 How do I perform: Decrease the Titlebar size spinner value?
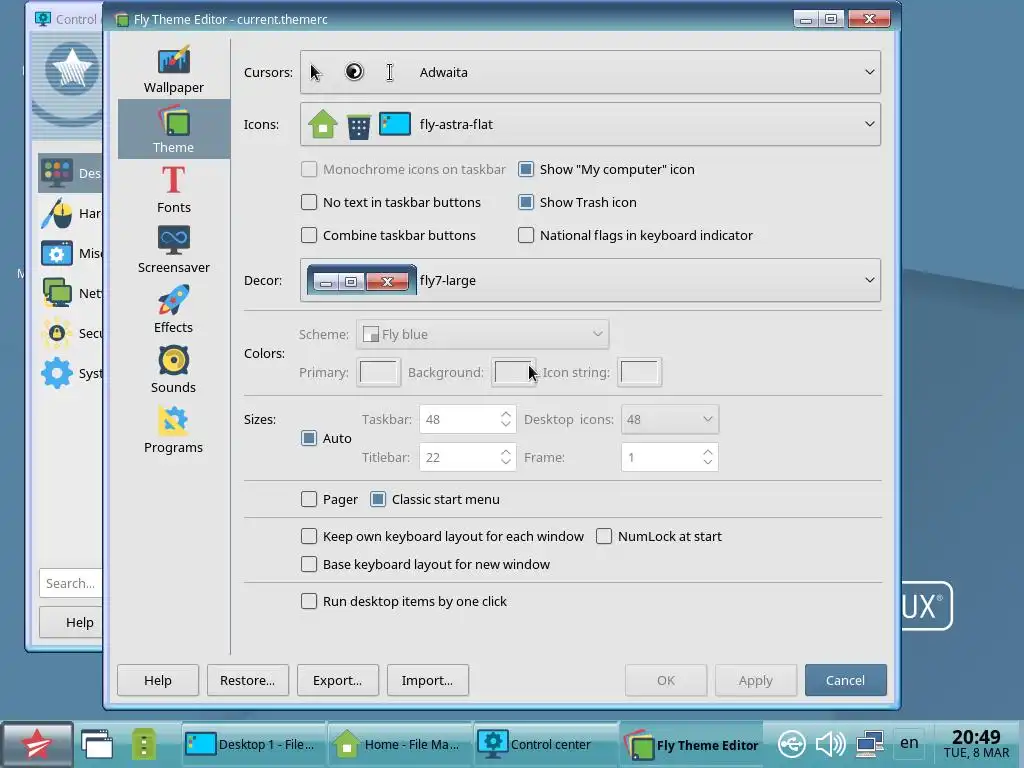coord(505,462)
